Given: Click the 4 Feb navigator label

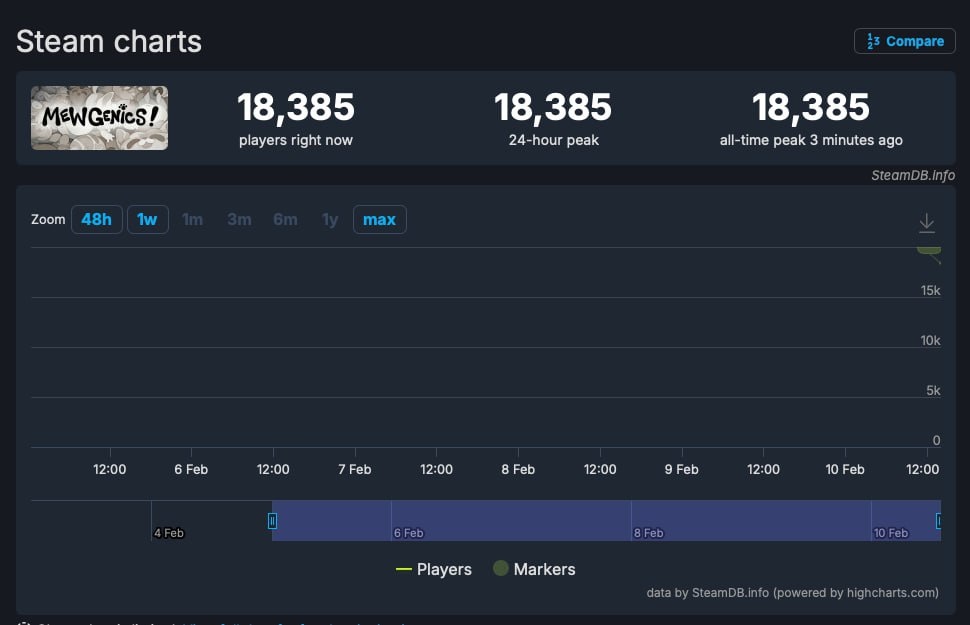Looking at the screenshot, I should (x=169, y=533).
